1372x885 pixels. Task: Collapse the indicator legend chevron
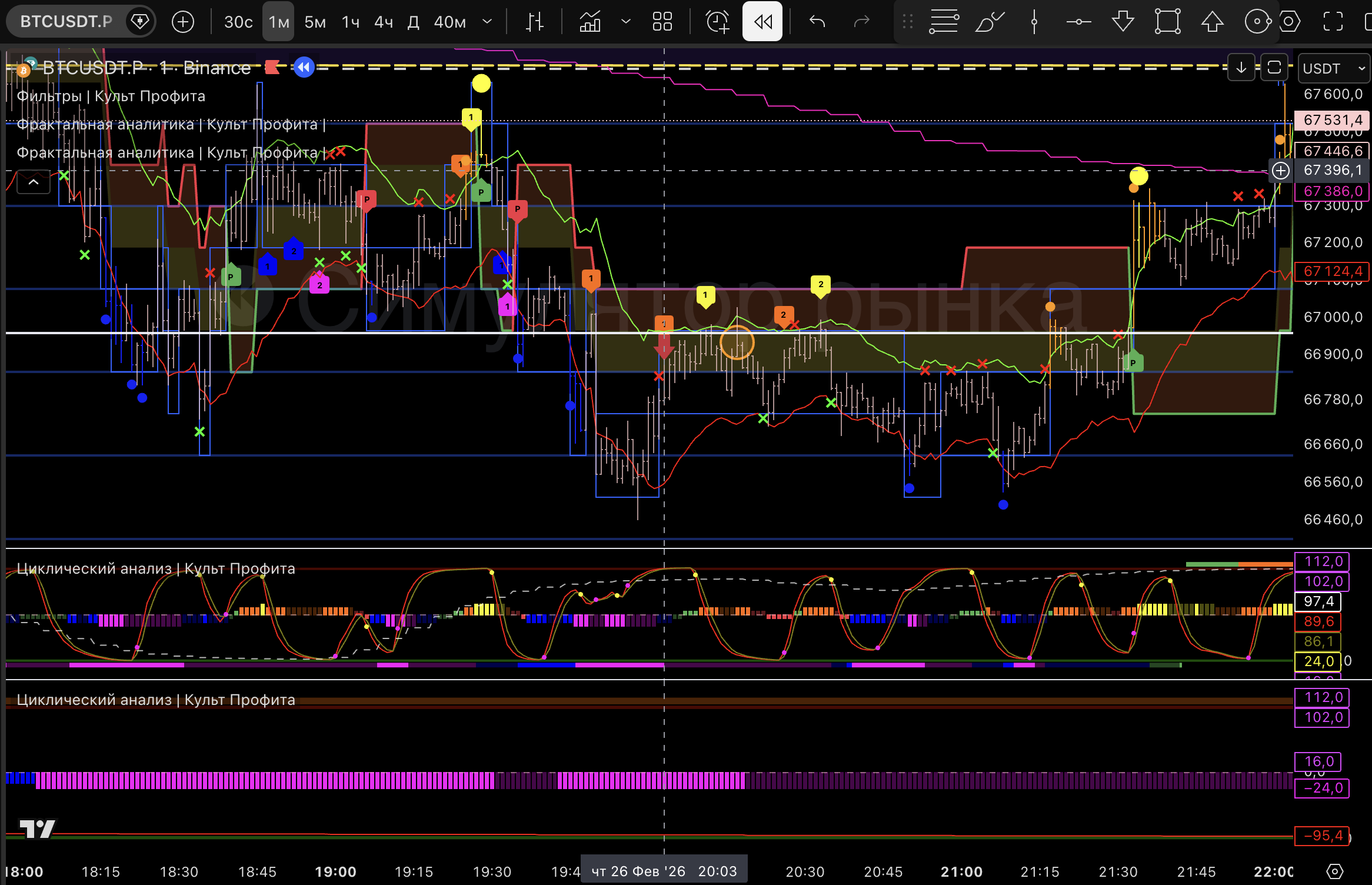tap(34, 182)
